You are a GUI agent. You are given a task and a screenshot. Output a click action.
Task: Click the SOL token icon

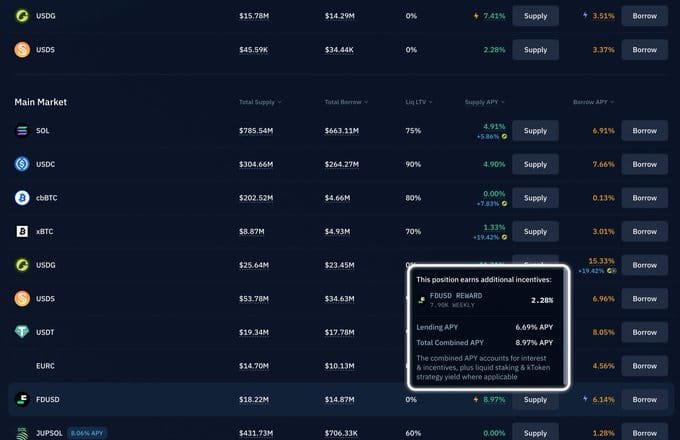tap(22, 130)
